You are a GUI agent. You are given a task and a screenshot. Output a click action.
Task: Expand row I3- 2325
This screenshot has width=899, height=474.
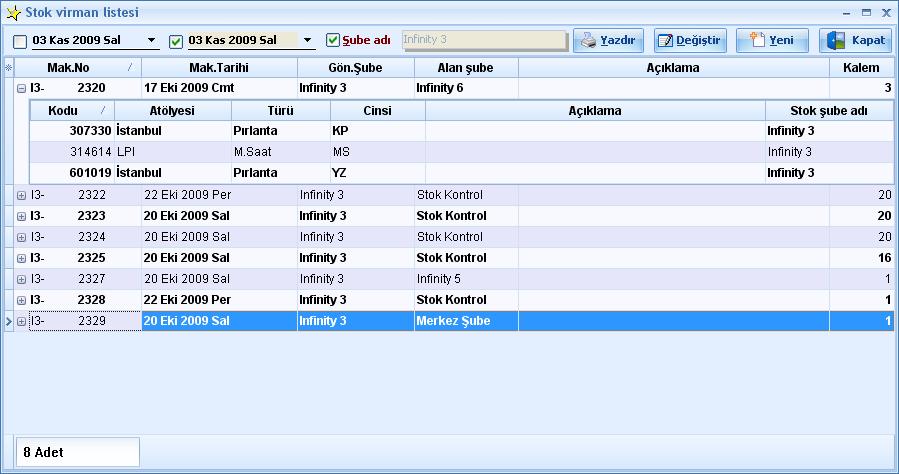tap(21, 258)
